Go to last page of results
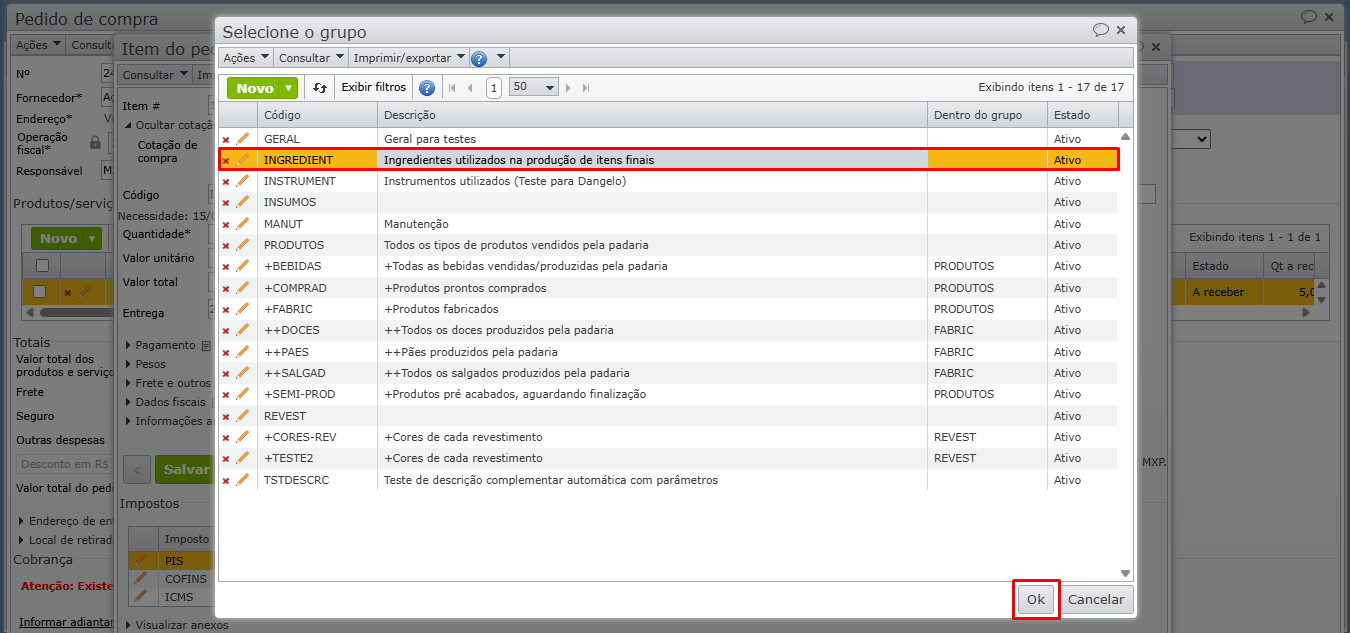 click(x=586, y=88)
